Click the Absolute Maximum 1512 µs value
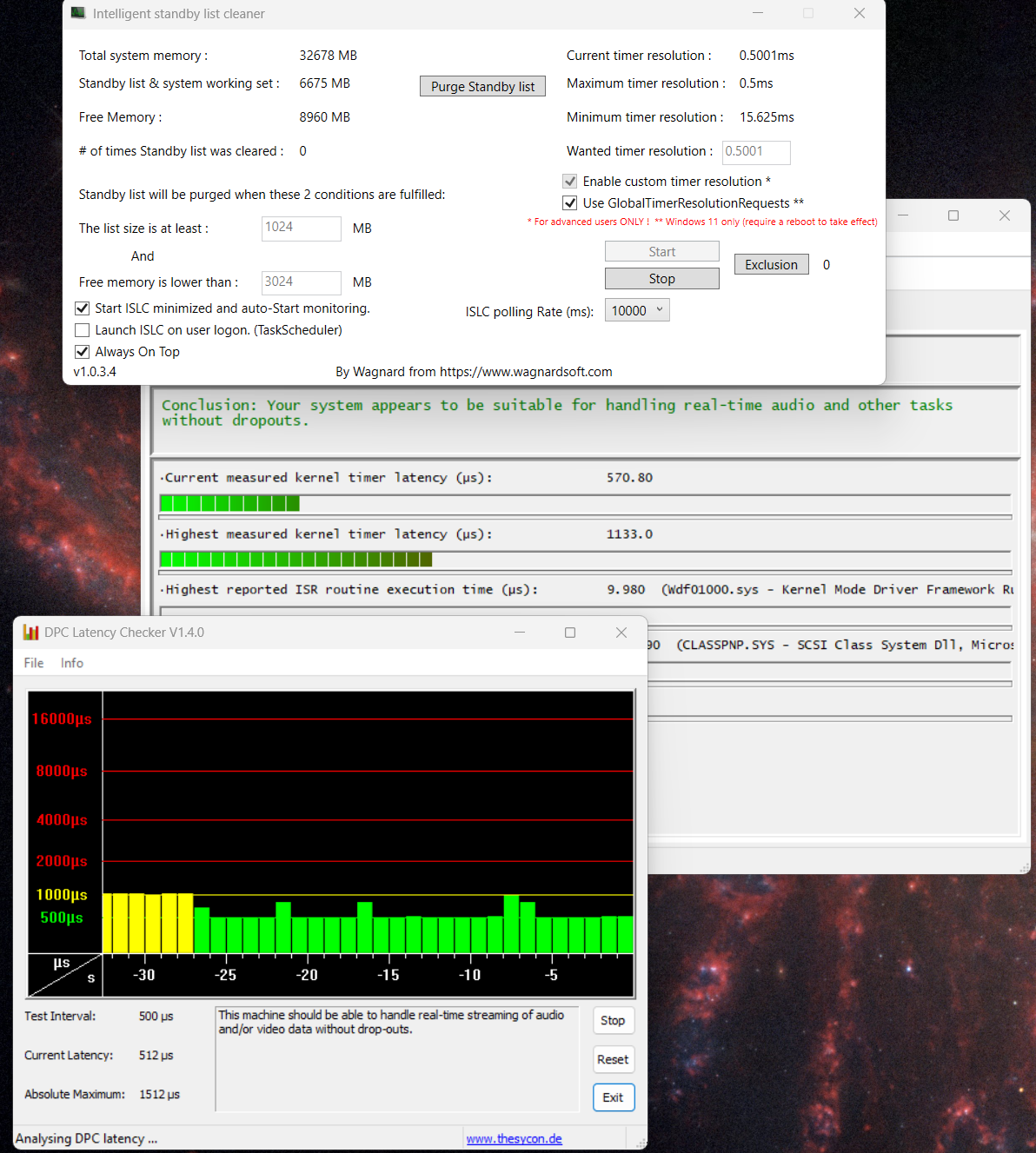 pyautogui.click(x=160, y=1094)
